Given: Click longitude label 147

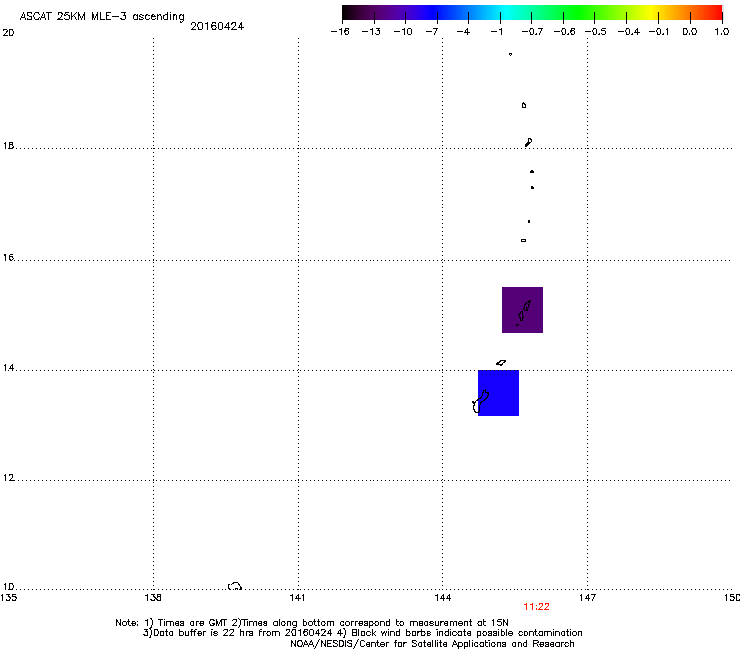Looking at the screenshot, I should pos(587,598).
